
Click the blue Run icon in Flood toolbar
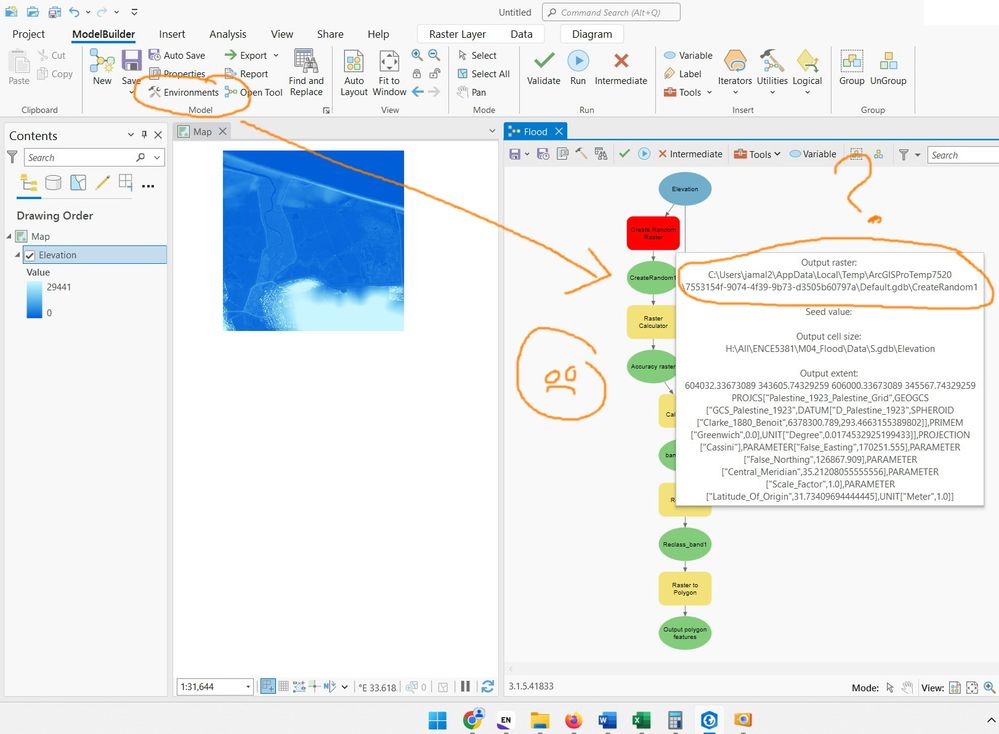click(644, 154)
